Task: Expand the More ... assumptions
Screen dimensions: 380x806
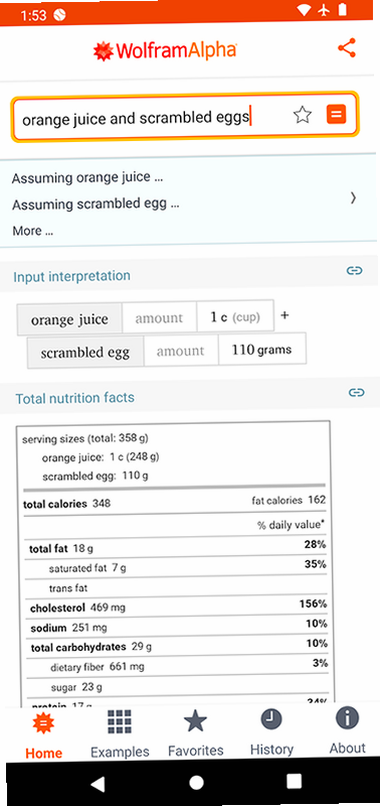Action: [x=33, y=231]
